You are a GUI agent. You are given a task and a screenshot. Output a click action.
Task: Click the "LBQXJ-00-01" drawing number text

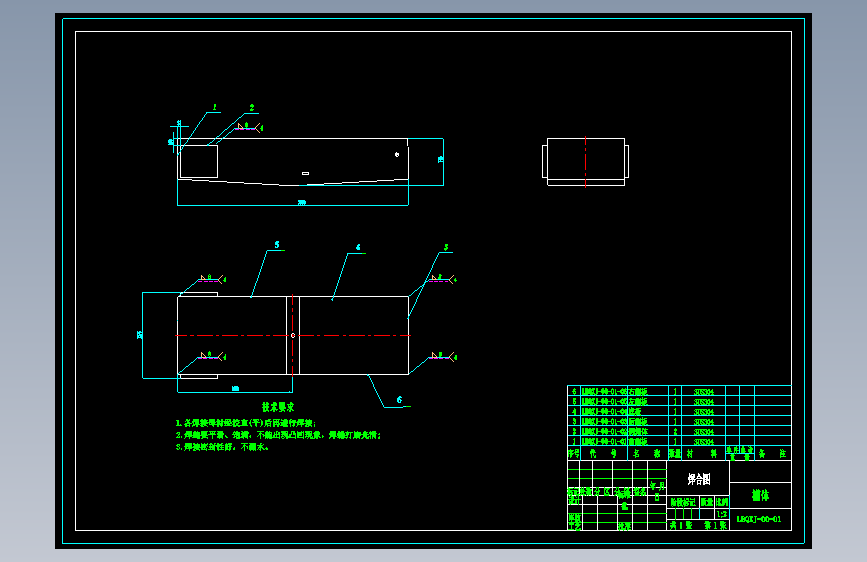coord(759,519)
